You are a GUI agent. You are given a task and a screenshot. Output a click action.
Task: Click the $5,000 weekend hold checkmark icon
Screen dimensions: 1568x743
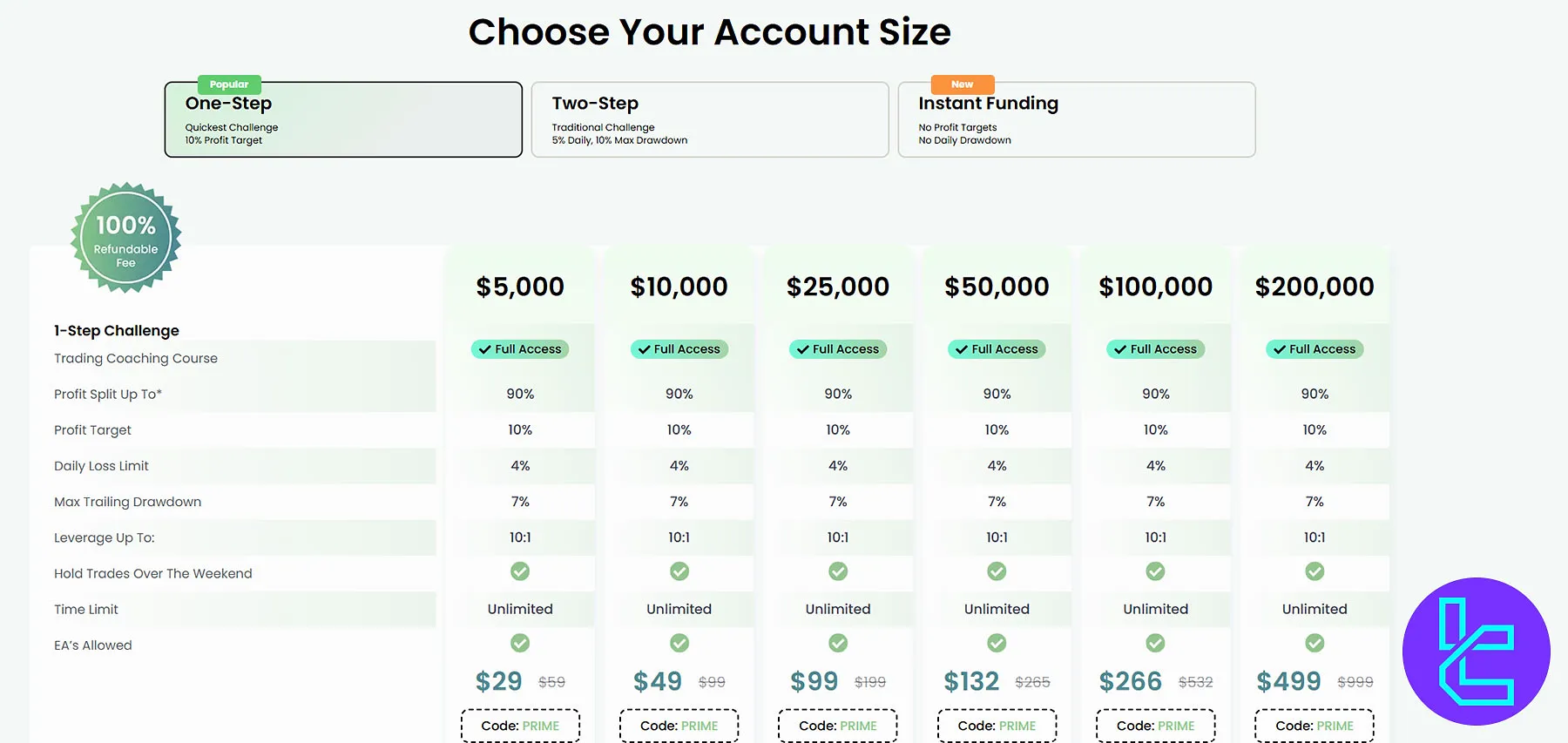point(520,571)
